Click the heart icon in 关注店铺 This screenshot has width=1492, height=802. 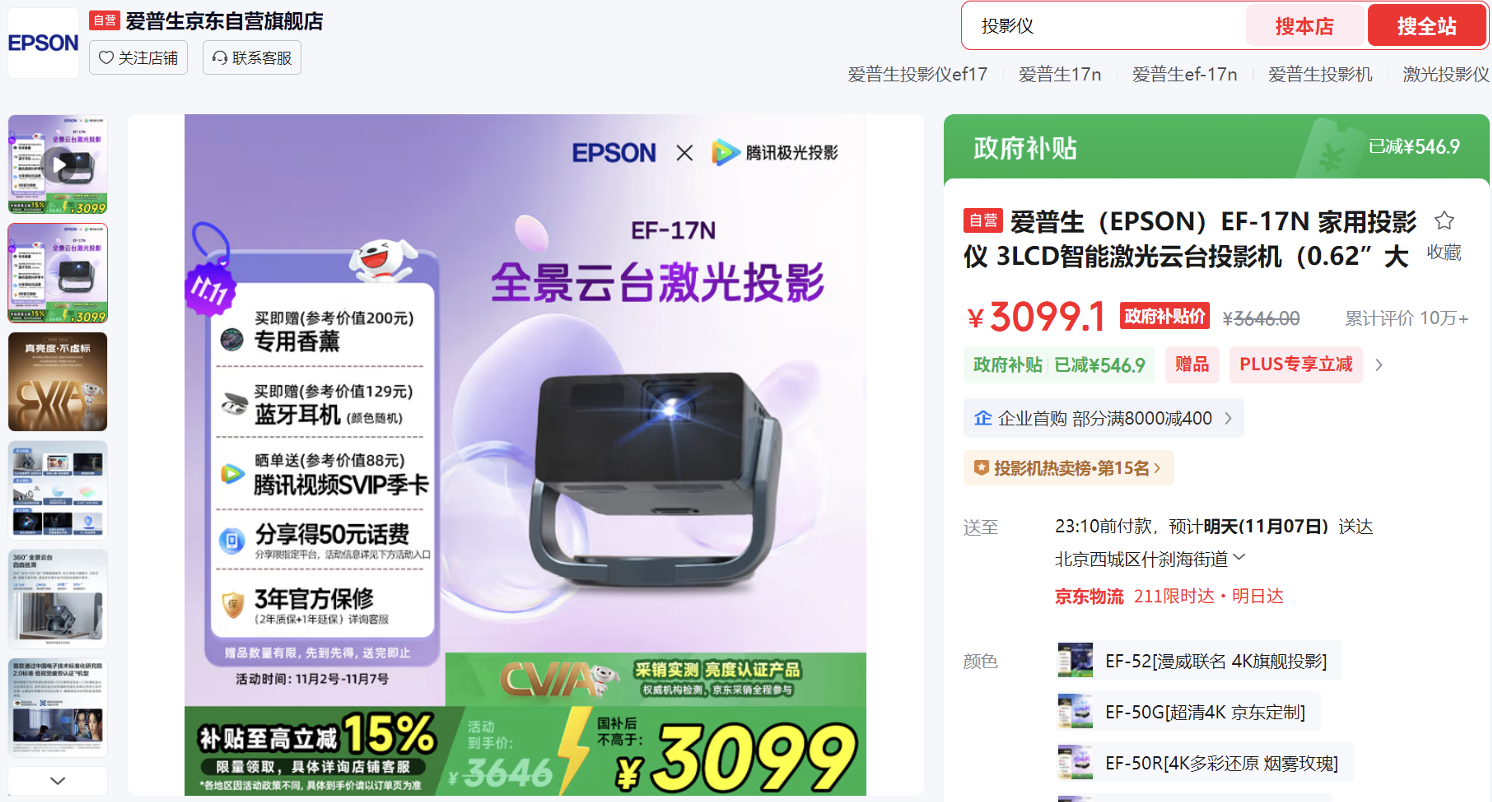[x=107, y=58]
